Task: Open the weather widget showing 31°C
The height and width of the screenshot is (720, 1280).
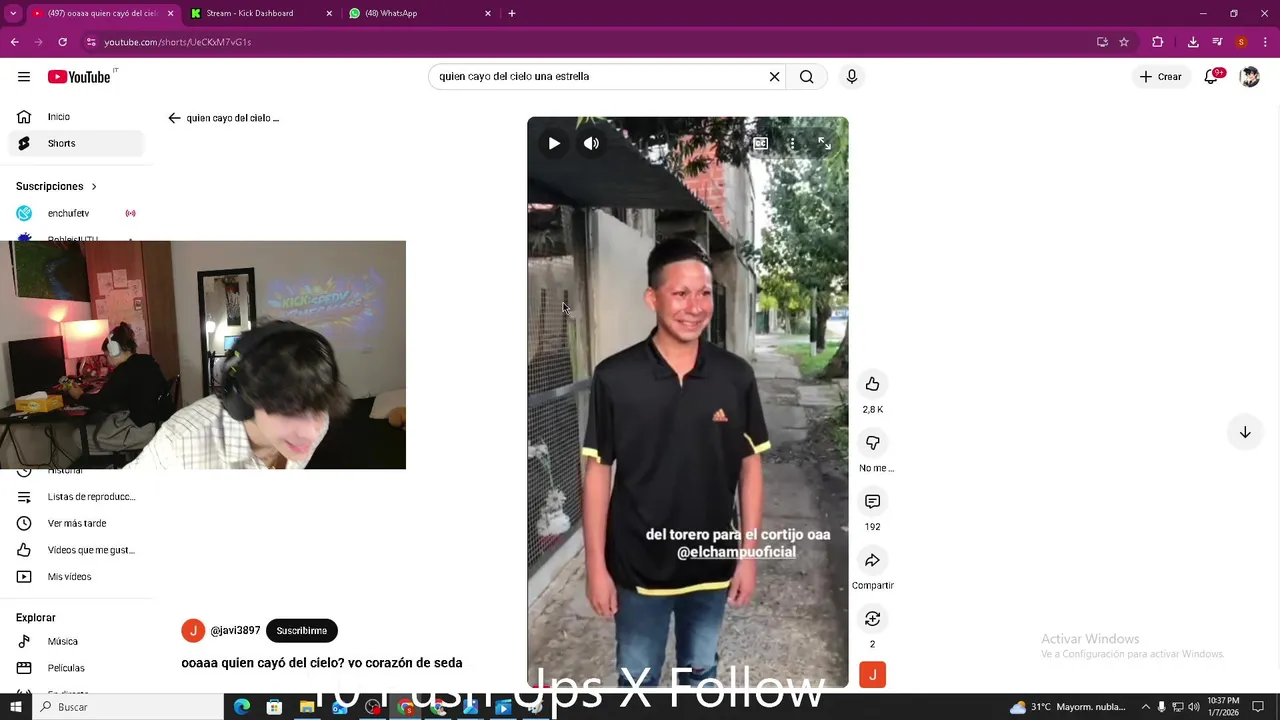Action: point(1067,707)
